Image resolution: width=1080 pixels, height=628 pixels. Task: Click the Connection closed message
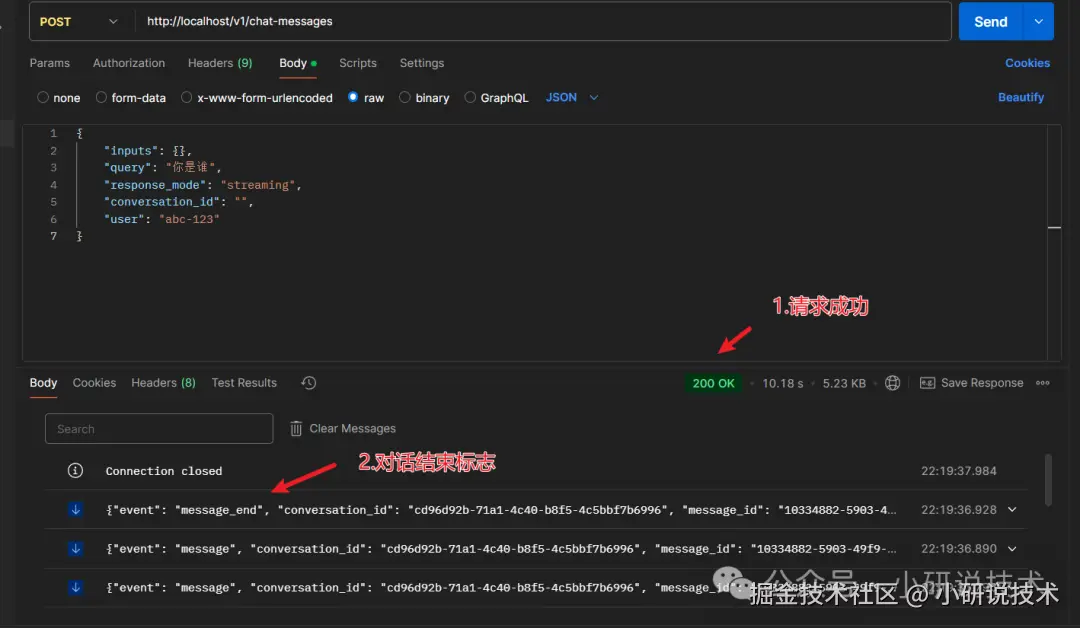coord(164,471)
